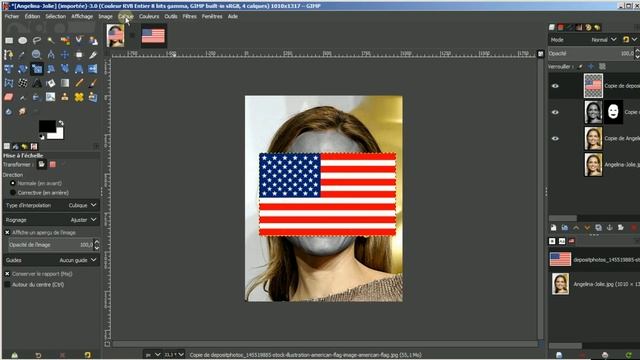Set transform target to selection
This screenshot has width=640, height=360.
[x=53, y=164]
